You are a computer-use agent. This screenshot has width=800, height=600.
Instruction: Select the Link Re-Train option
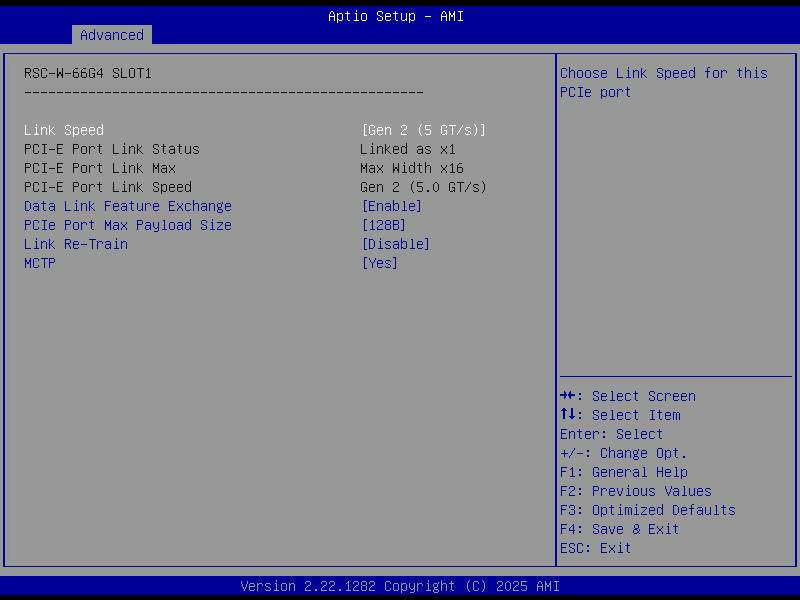[76, 244]
